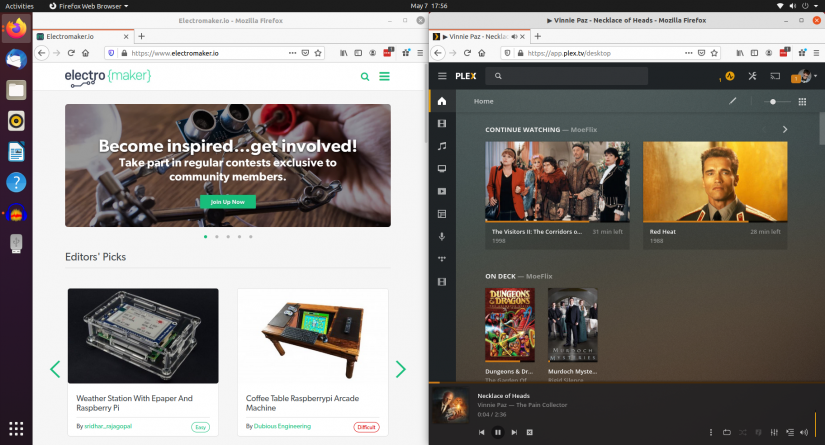
Task: Open the Plex hamburger menu
Action: click(x=442, y=76)
